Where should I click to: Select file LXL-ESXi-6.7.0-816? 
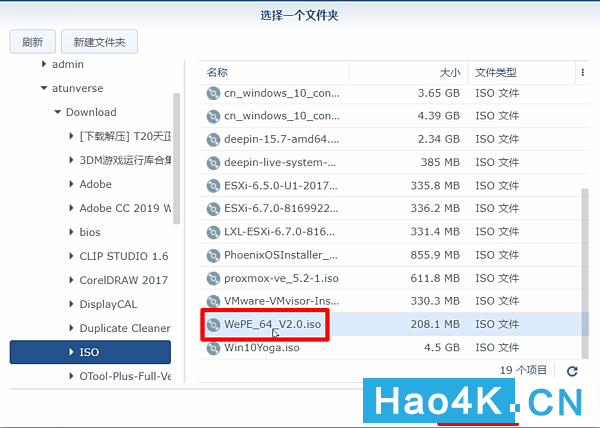click(x=279, y=231)
